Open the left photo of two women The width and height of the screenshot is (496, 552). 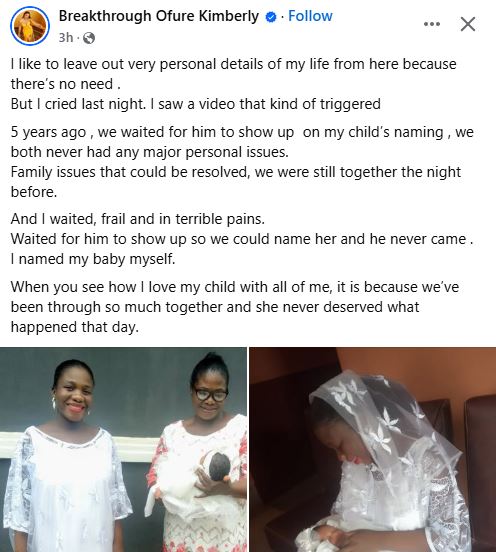[123, 450]
